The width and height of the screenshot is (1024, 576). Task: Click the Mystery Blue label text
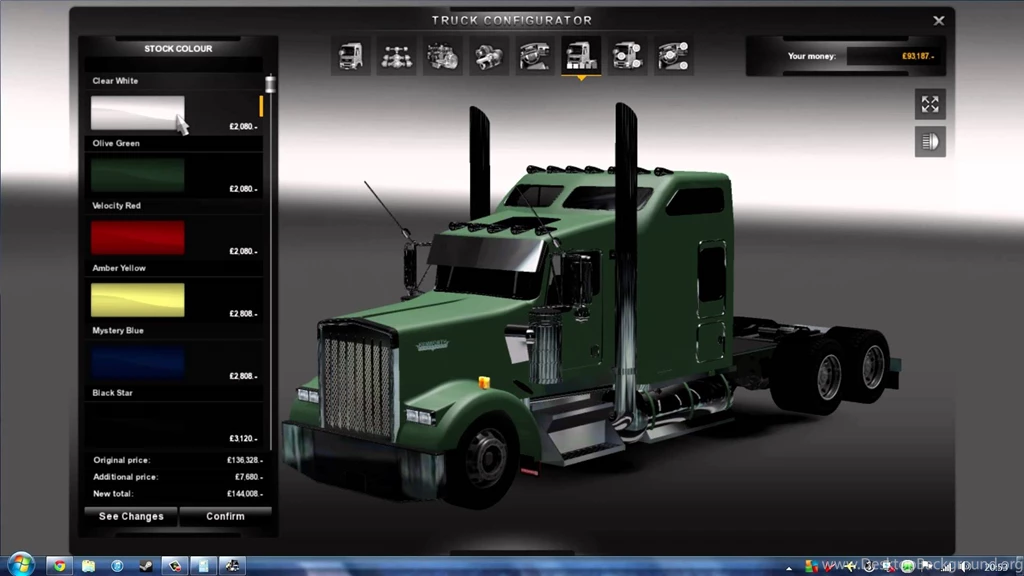pos(118,330)
